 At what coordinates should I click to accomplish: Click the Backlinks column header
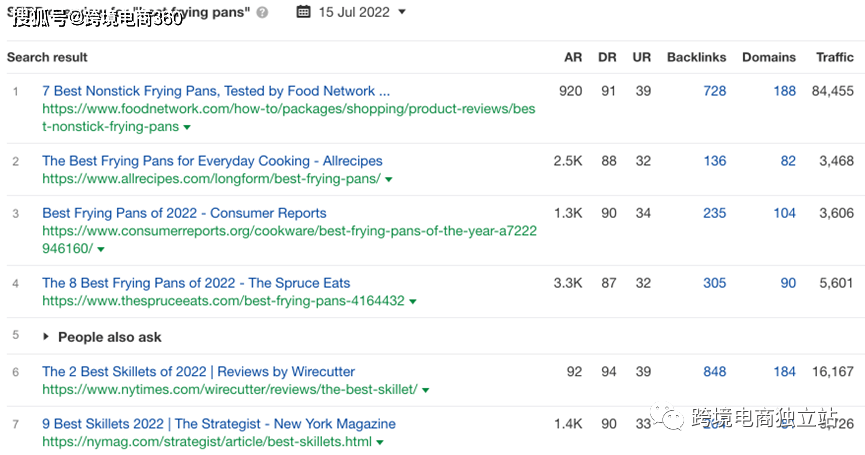click(x=697, y=57)
